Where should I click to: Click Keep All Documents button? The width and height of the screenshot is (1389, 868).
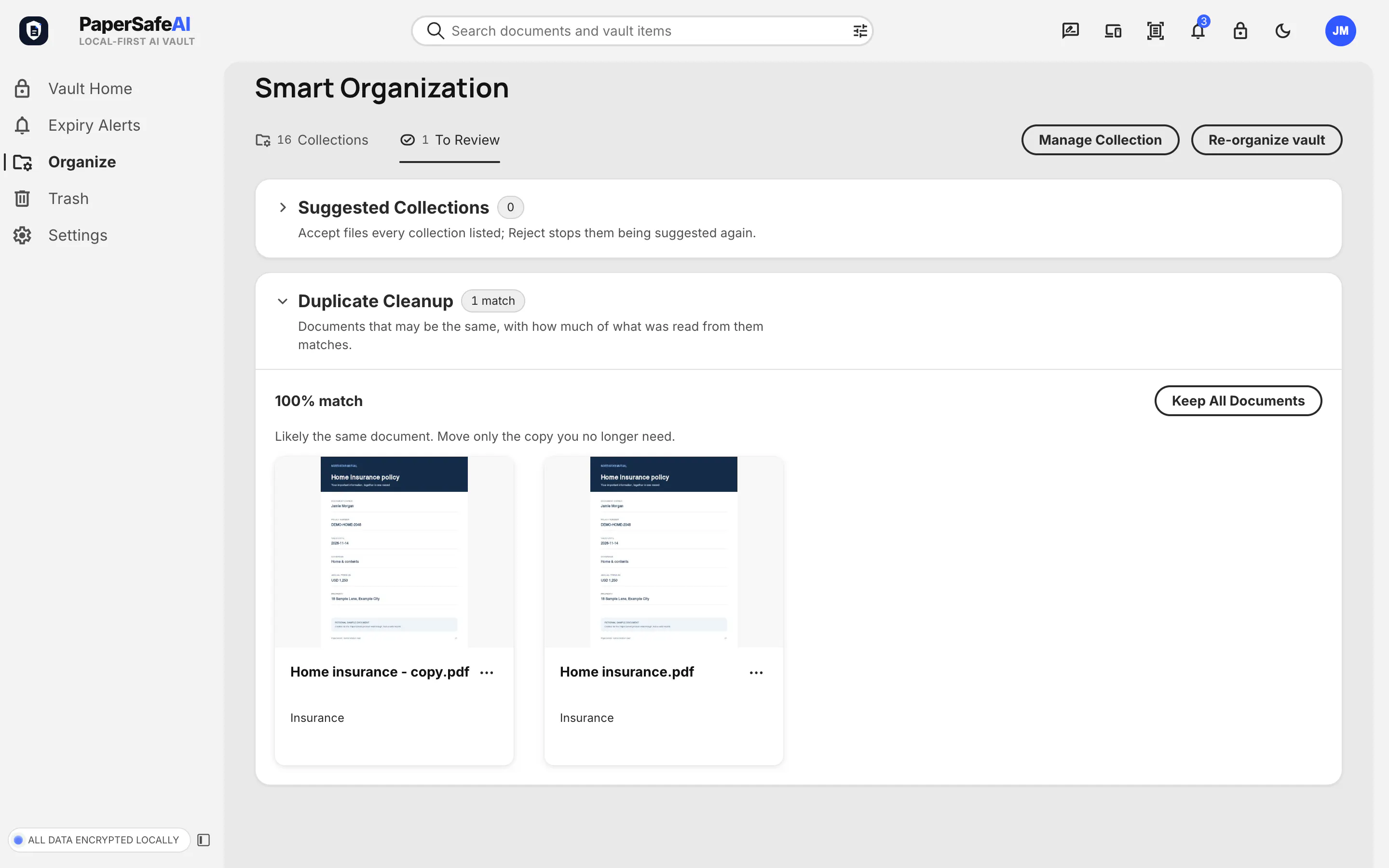[x=1238, y=401]
